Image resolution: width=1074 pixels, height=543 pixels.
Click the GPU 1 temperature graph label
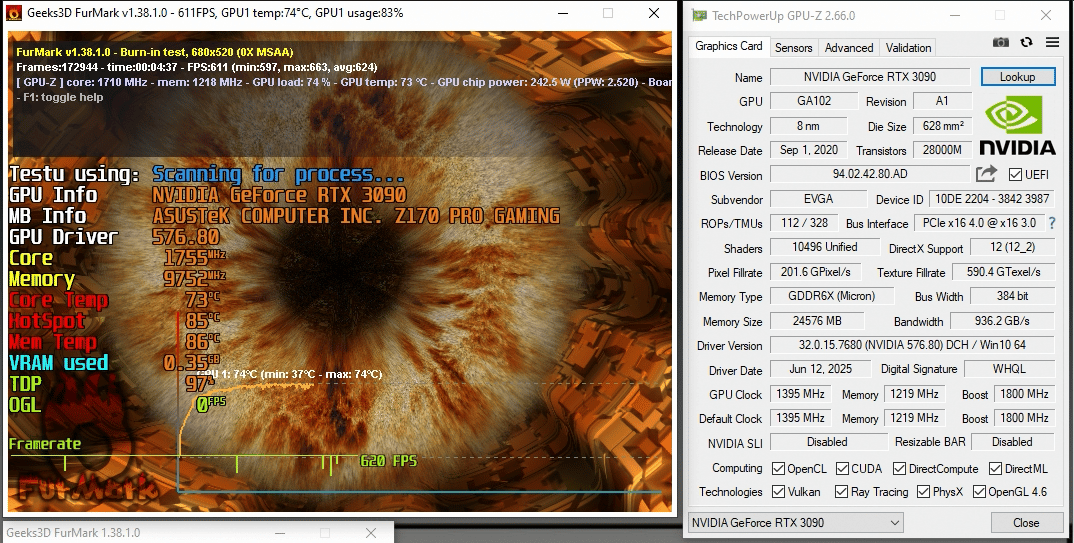[290, 374]
